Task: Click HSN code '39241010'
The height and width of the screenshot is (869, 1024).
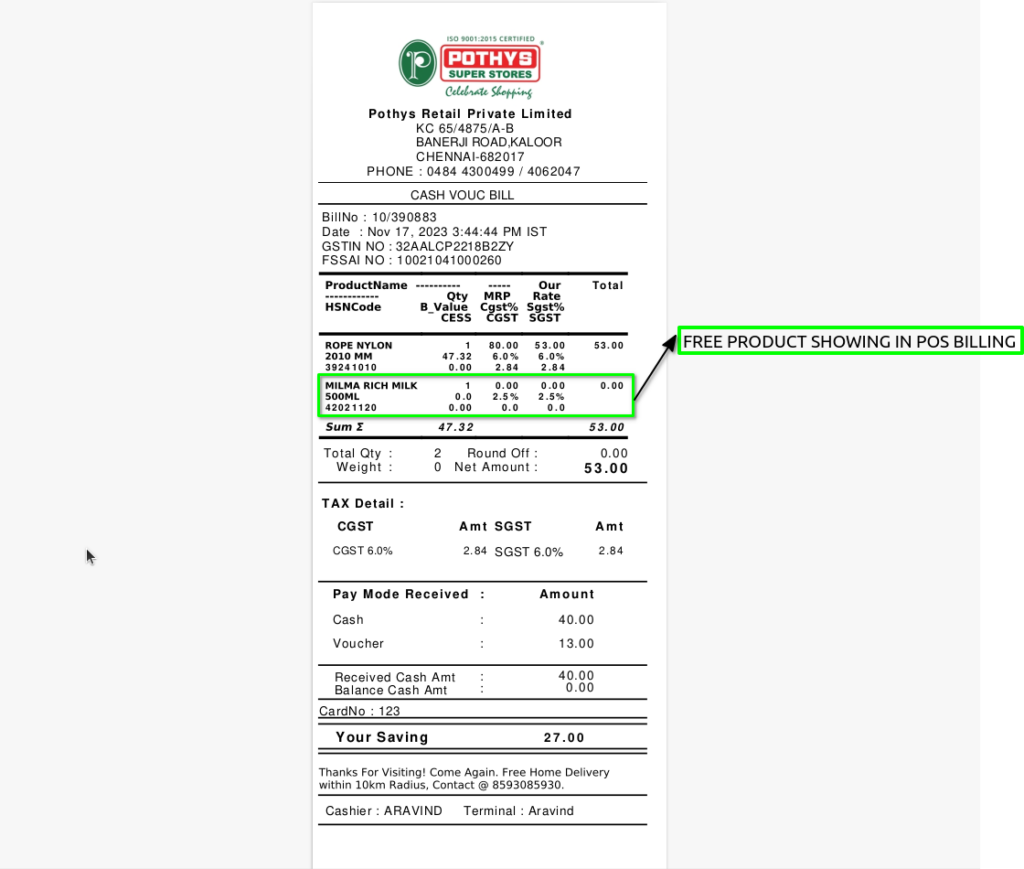Action: pos(351,368)
